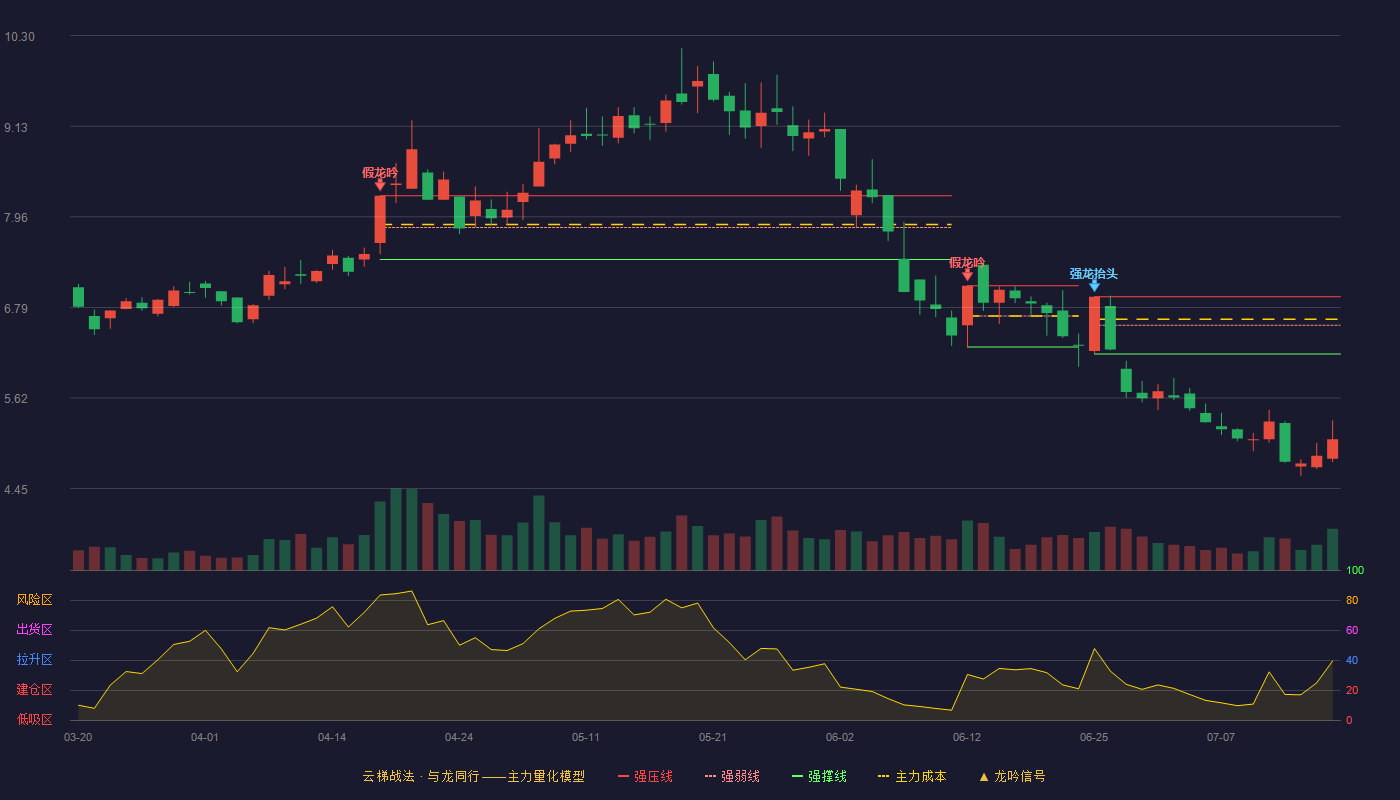
Task: Click the 建仓区 zone label
Action: [x=34, y=690]
